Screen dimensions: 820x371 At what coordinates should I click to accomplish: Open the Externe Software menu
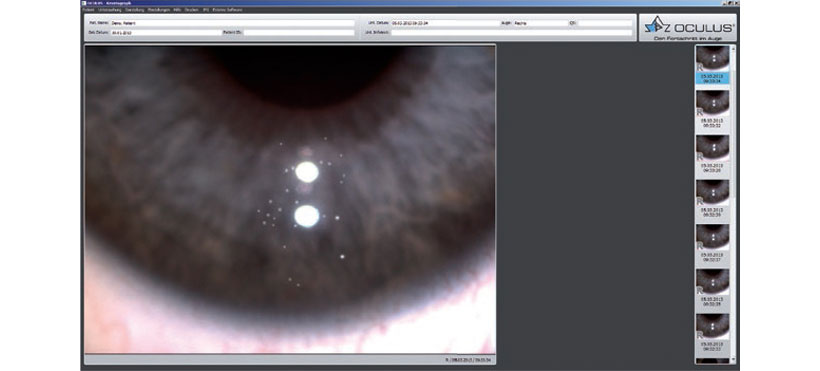pyautogui.click(x=227, y=10)
